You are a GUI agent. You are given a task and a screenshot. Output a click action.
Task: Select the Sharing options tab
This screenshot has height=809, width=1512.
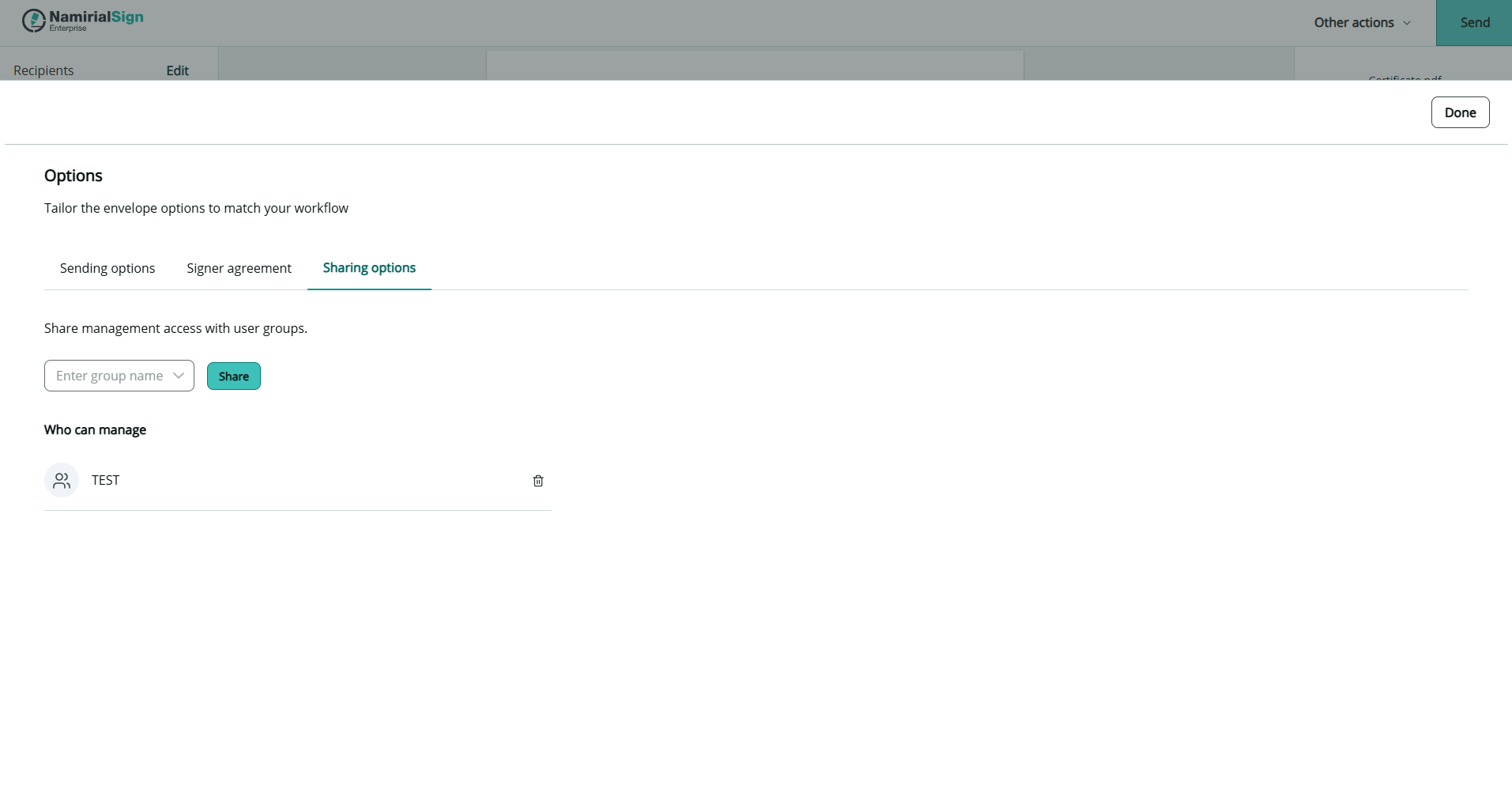(369, 268)
